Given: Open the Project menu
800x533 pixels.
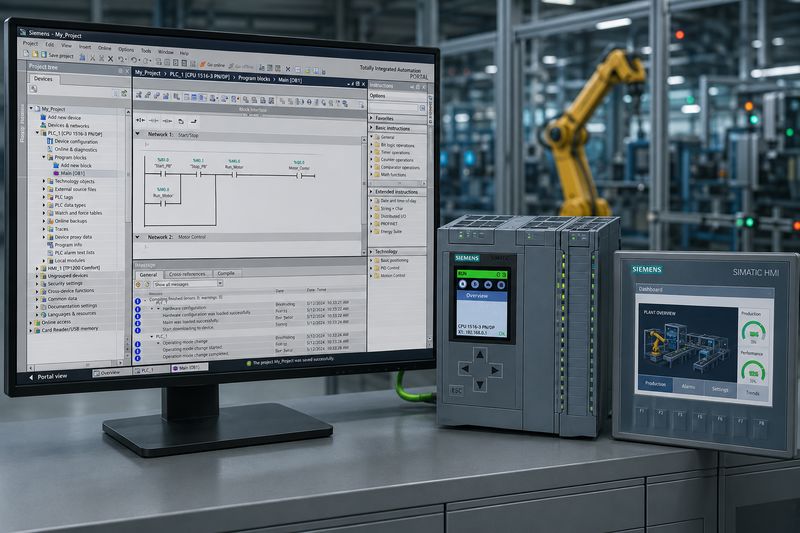Looking at the screenshot, I should tap(30, 44).
